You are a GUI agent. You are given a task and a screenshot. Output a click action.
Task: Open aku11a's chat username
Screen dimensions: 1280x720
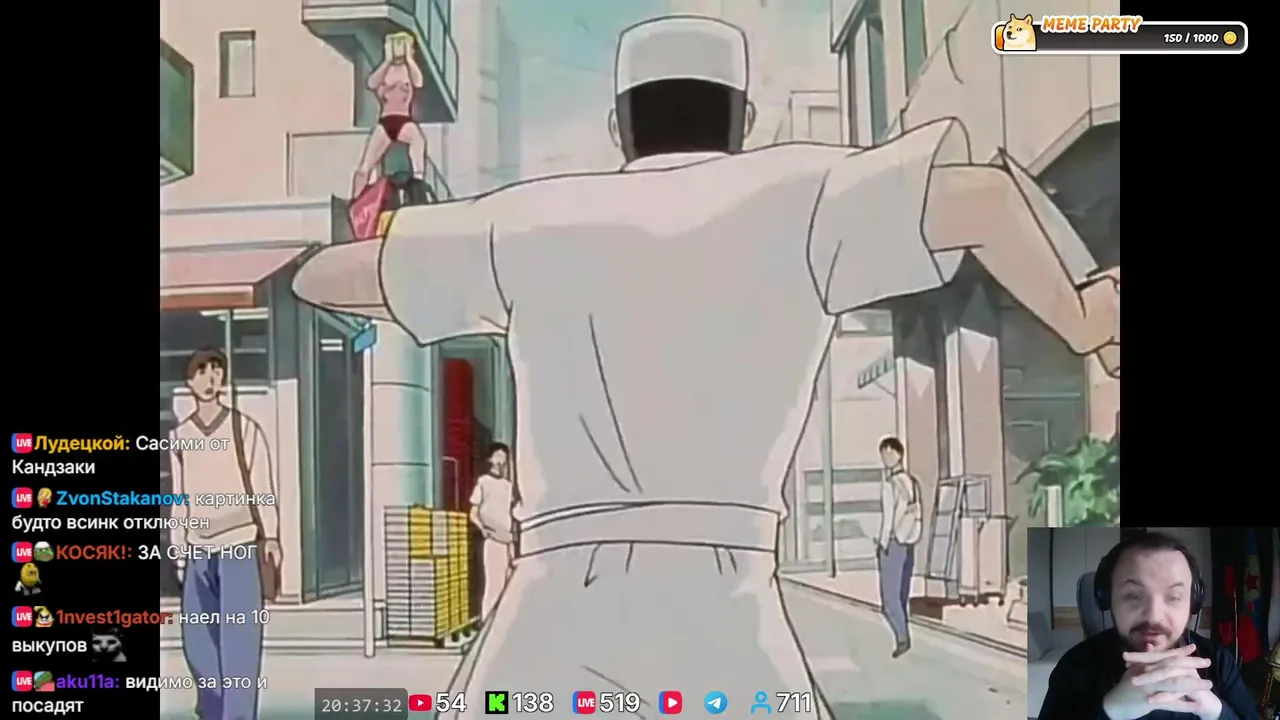coord(88,681)
